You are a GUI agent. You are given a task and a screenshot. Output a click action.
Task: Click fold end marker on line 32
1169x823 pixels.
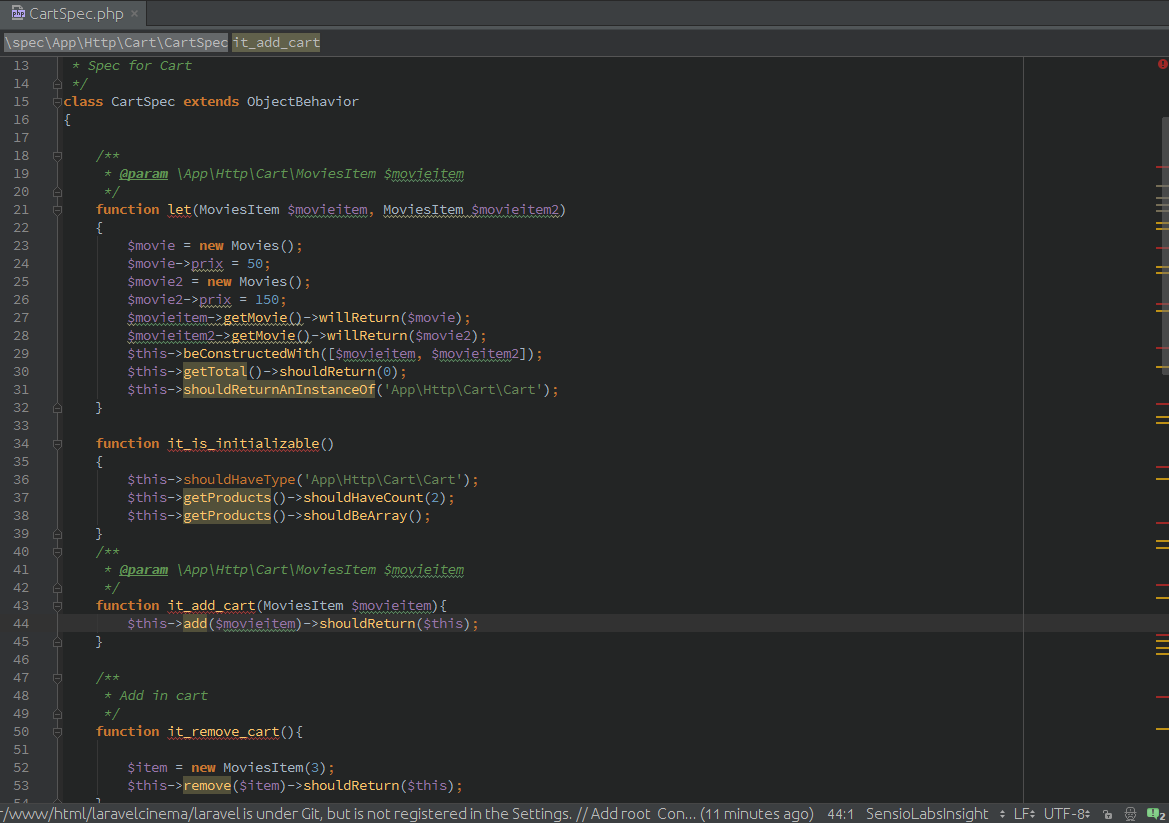[x=57, y=408]
